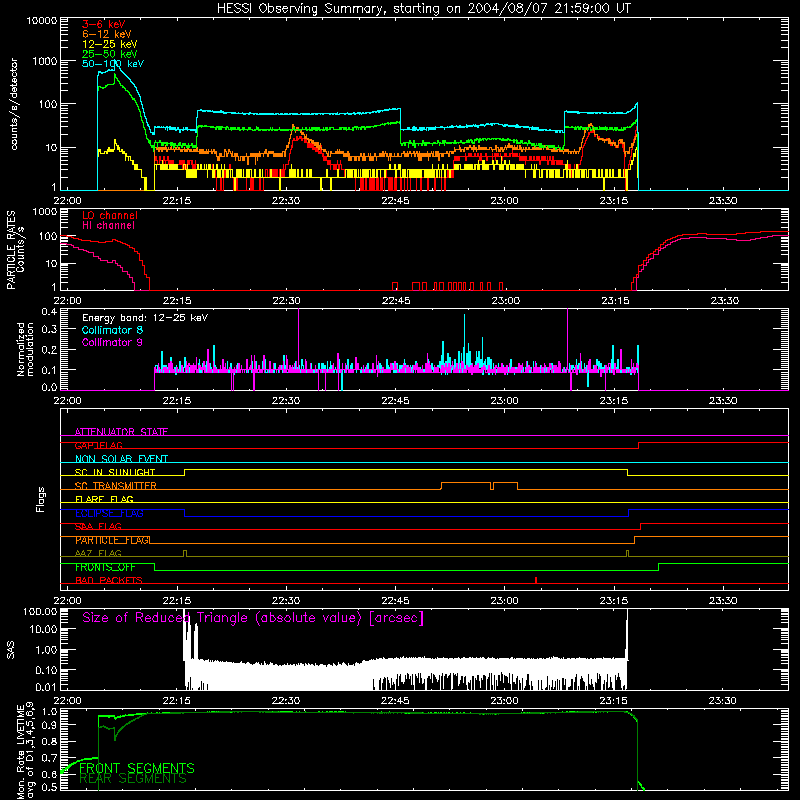Select the 25-50 keV legend label

click(x=110, y=54)
